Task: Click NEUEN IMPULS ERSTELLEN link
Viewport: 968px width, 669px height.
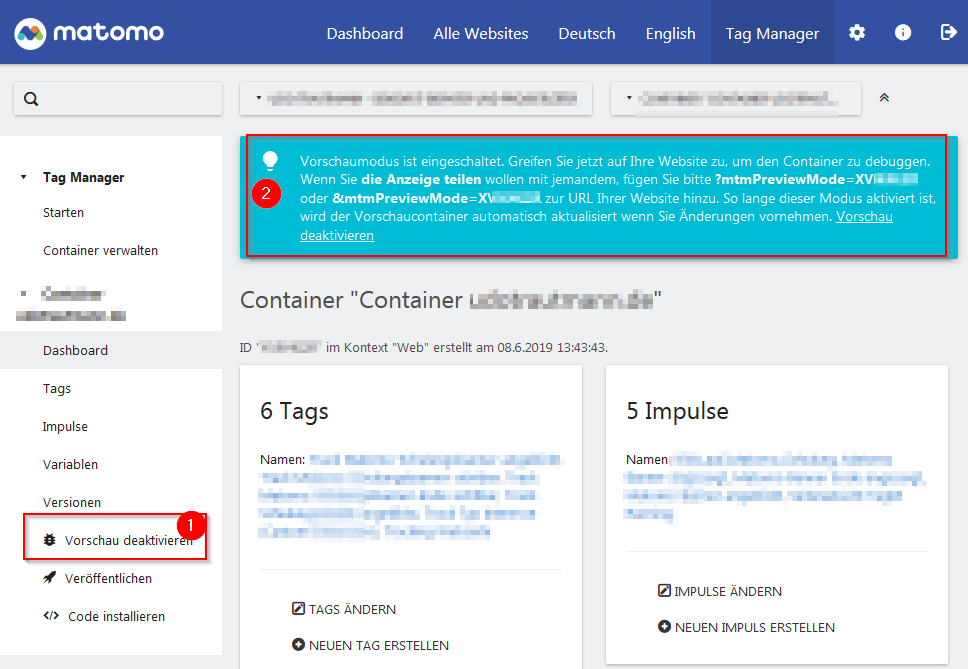Action: [x=755, y=627]
